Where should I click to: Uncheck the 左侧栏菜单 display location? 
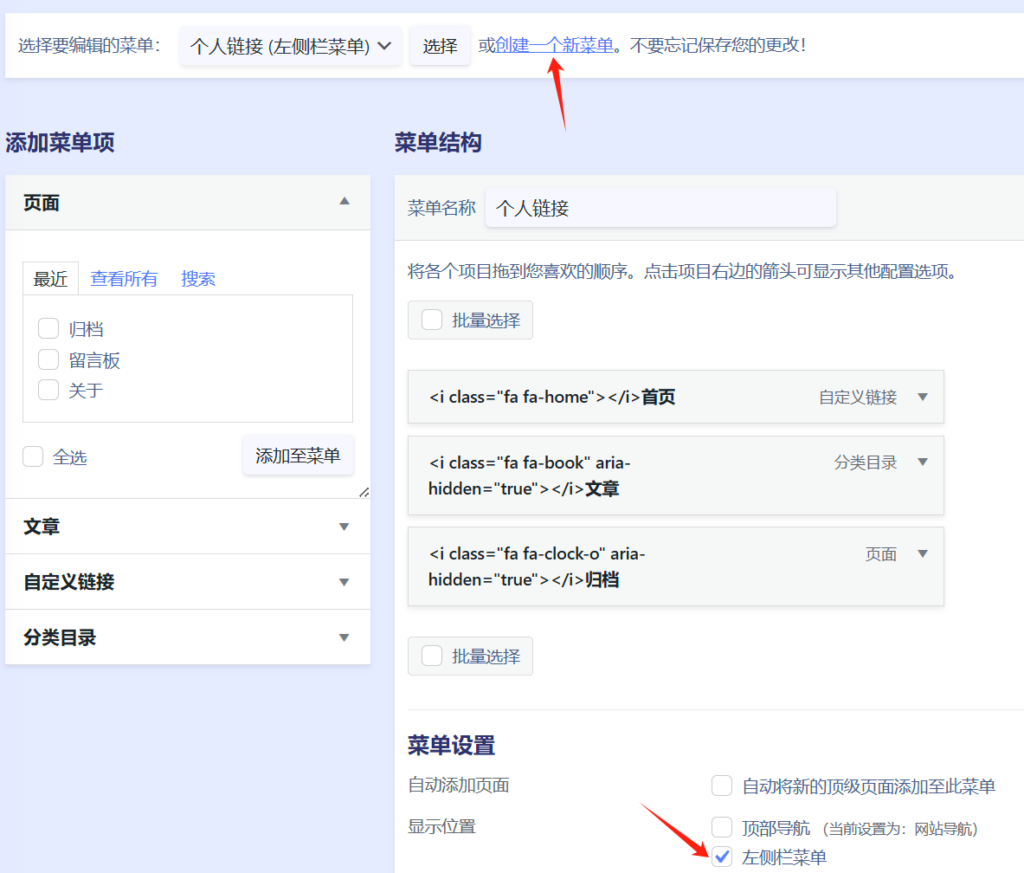[722, 857]
